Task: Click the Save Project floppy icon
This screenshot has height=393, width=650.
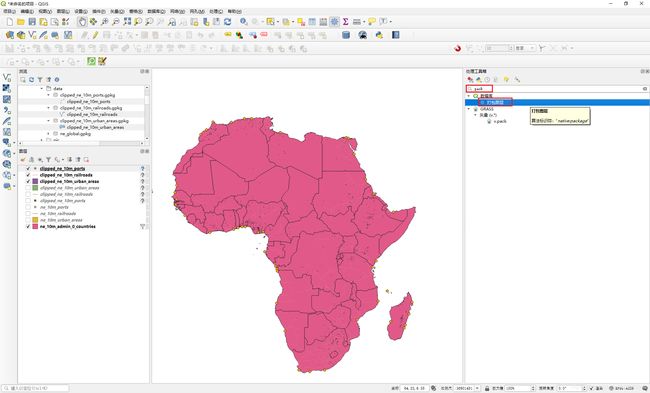Action: tap(32, 22)
